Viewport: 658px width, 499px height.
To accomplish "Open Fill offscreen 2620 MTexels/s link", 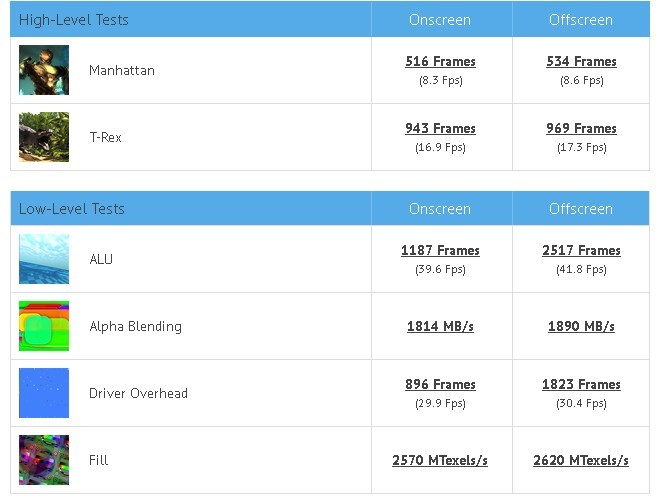I will (x=581, y=460).
